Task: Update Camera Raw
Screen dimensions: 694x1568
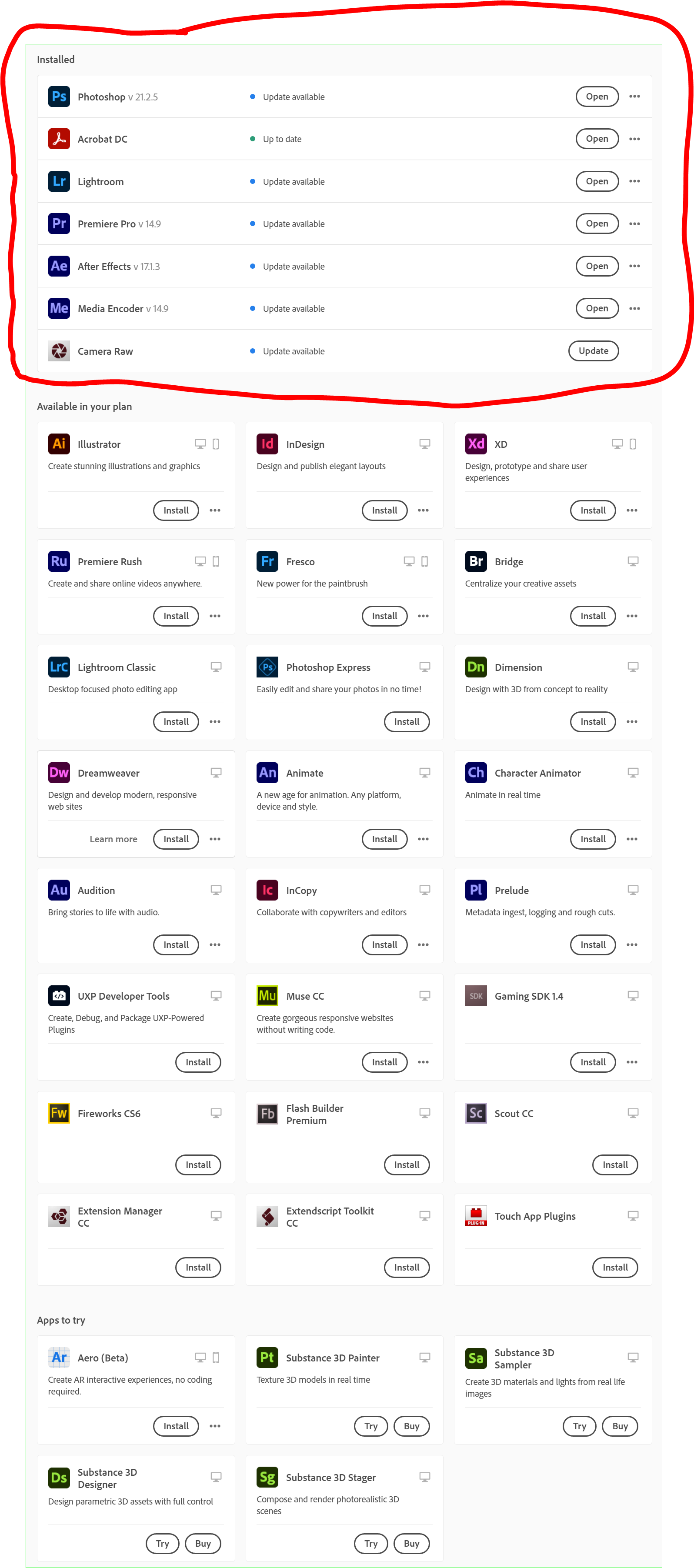Action: pos(594,350)
